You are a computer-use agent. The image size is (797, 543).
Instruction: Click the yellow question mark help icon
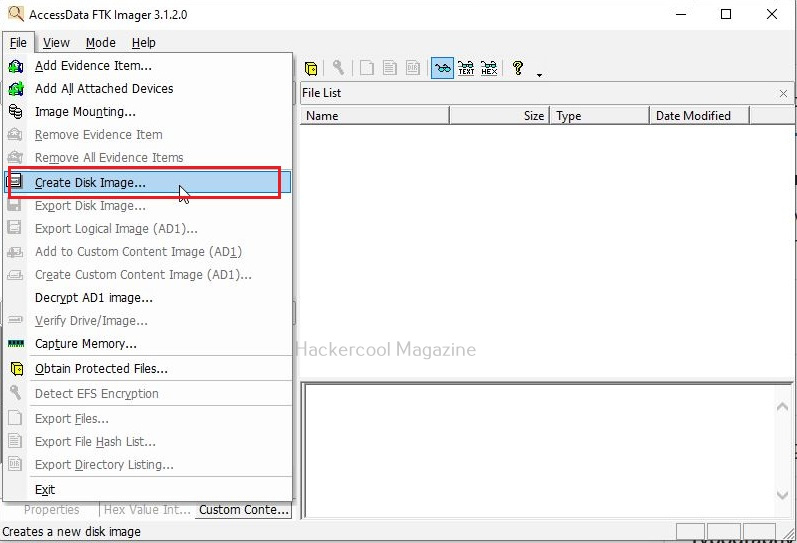point(517,68)
